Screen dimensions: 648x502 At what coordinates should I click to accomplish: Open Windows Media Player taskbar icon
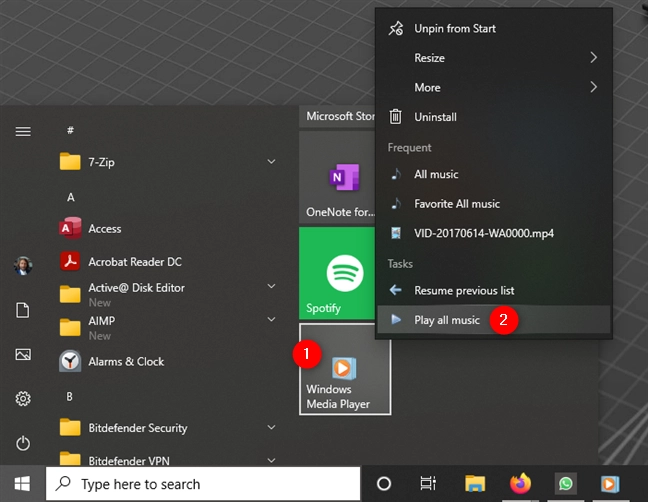[x=610, y=484]
